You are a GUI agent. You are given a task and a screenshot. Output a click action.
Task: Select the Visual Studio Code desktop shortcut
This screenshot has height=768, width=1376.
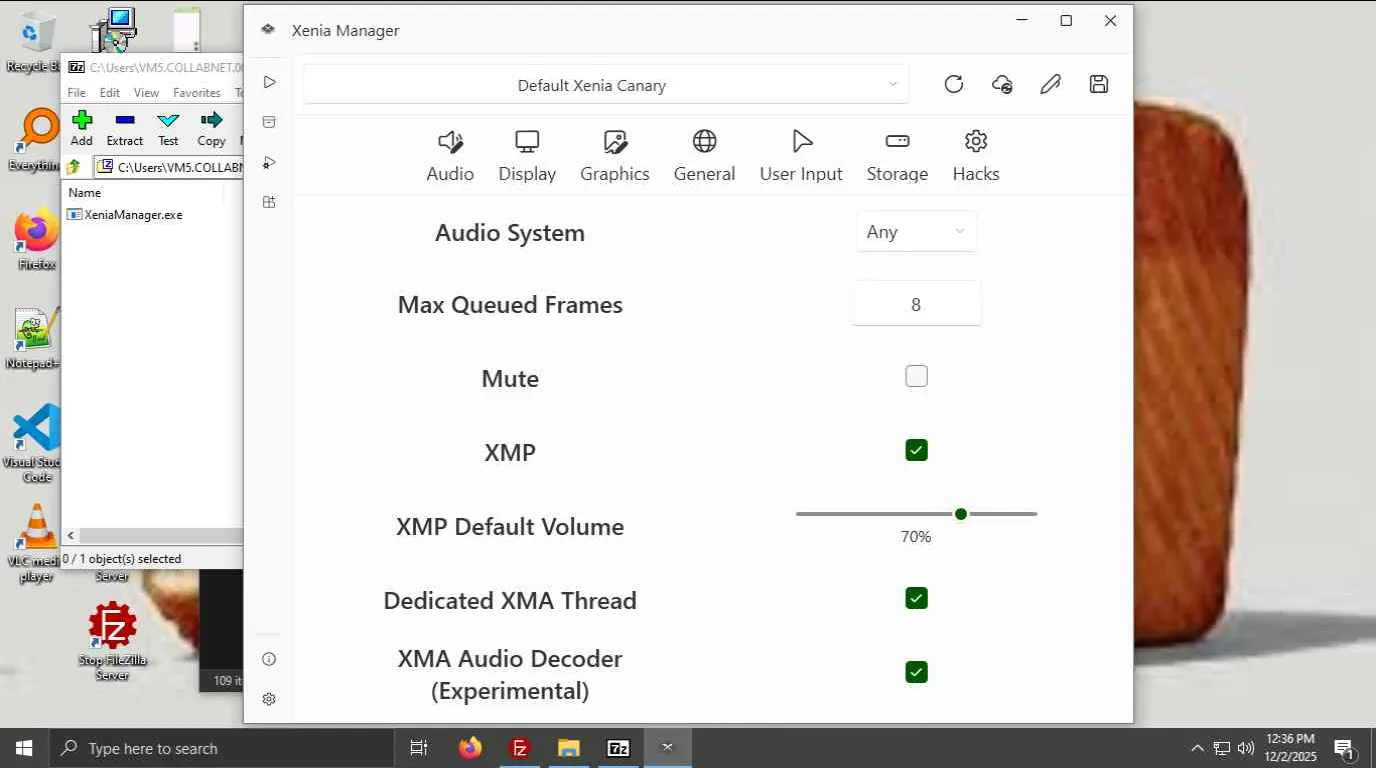tap(36, 444)
